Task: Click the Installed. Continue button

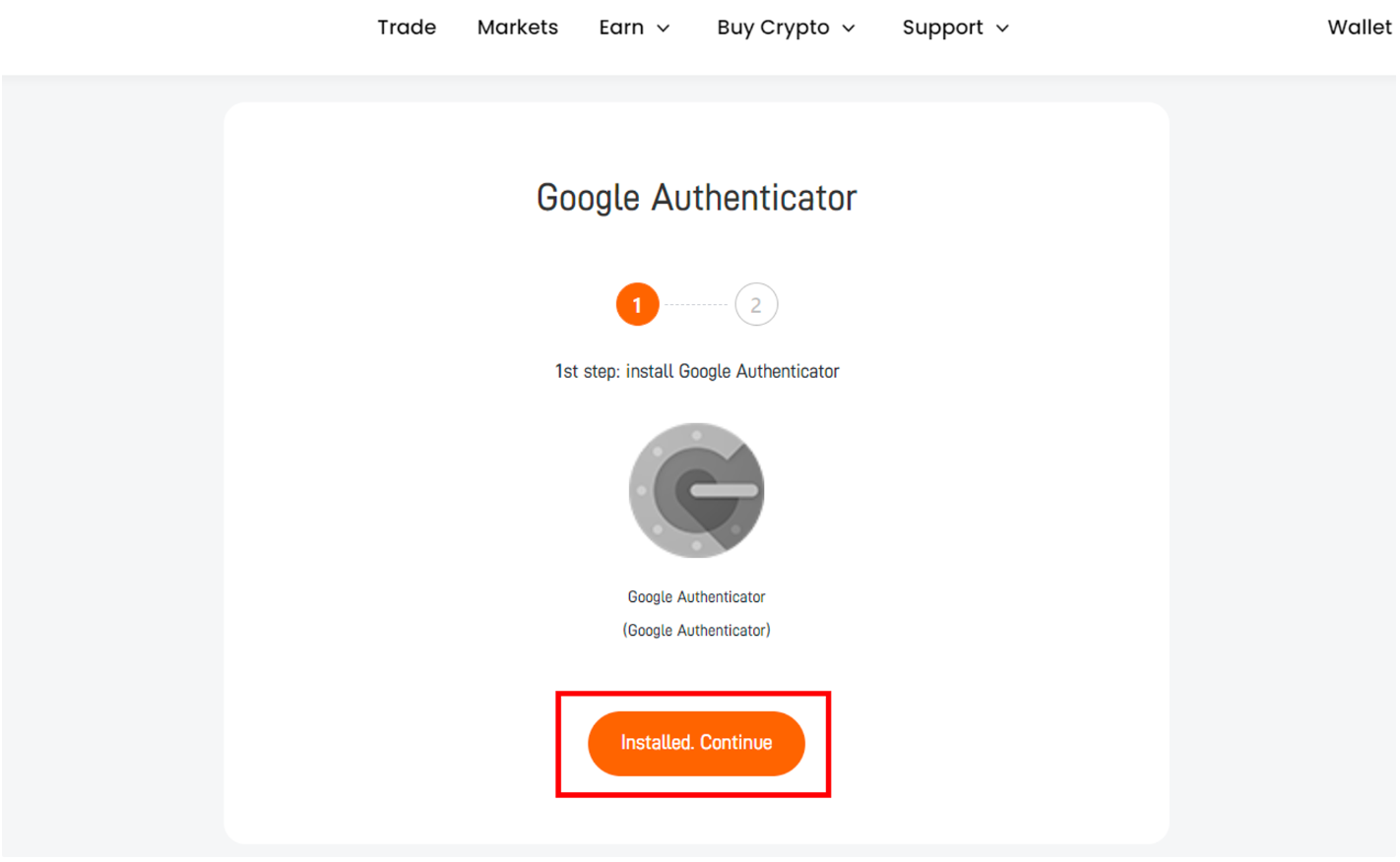Action: click(696, 743)
